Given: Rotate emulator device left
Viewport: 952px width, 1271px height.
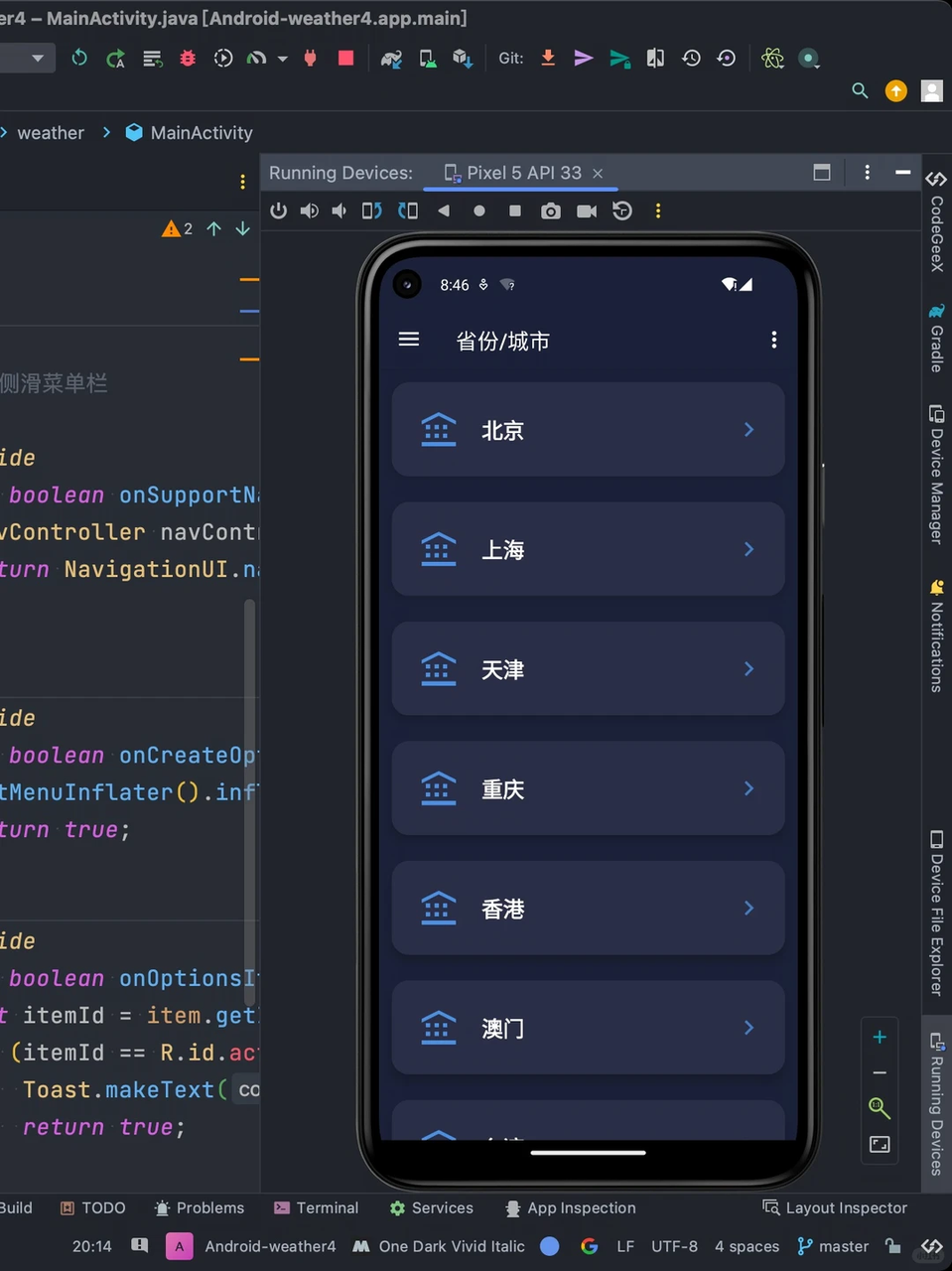Looking at the screenshot, I should 372,211.
